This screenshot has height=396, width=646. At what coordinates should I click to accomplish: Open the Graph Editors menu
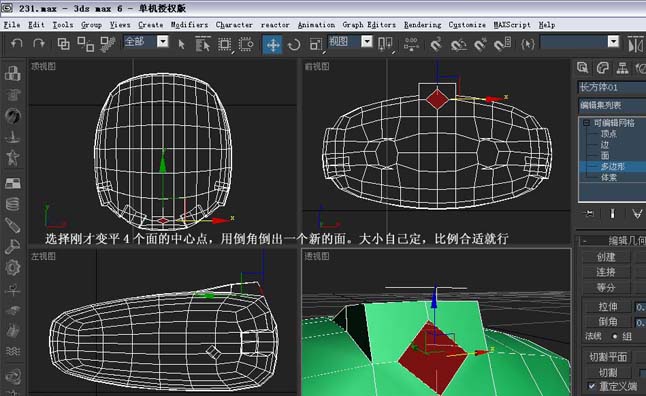[x=369, y=25]
